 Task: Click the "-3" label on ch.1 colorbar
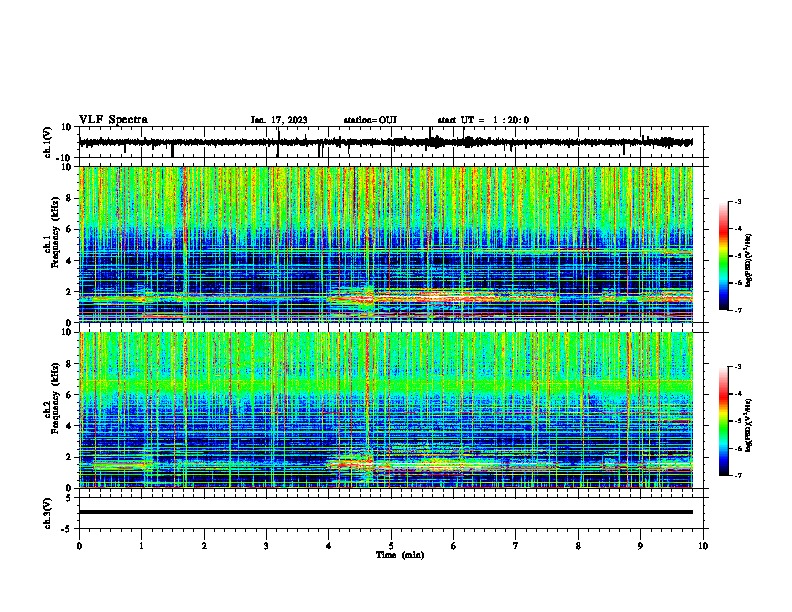738,201
